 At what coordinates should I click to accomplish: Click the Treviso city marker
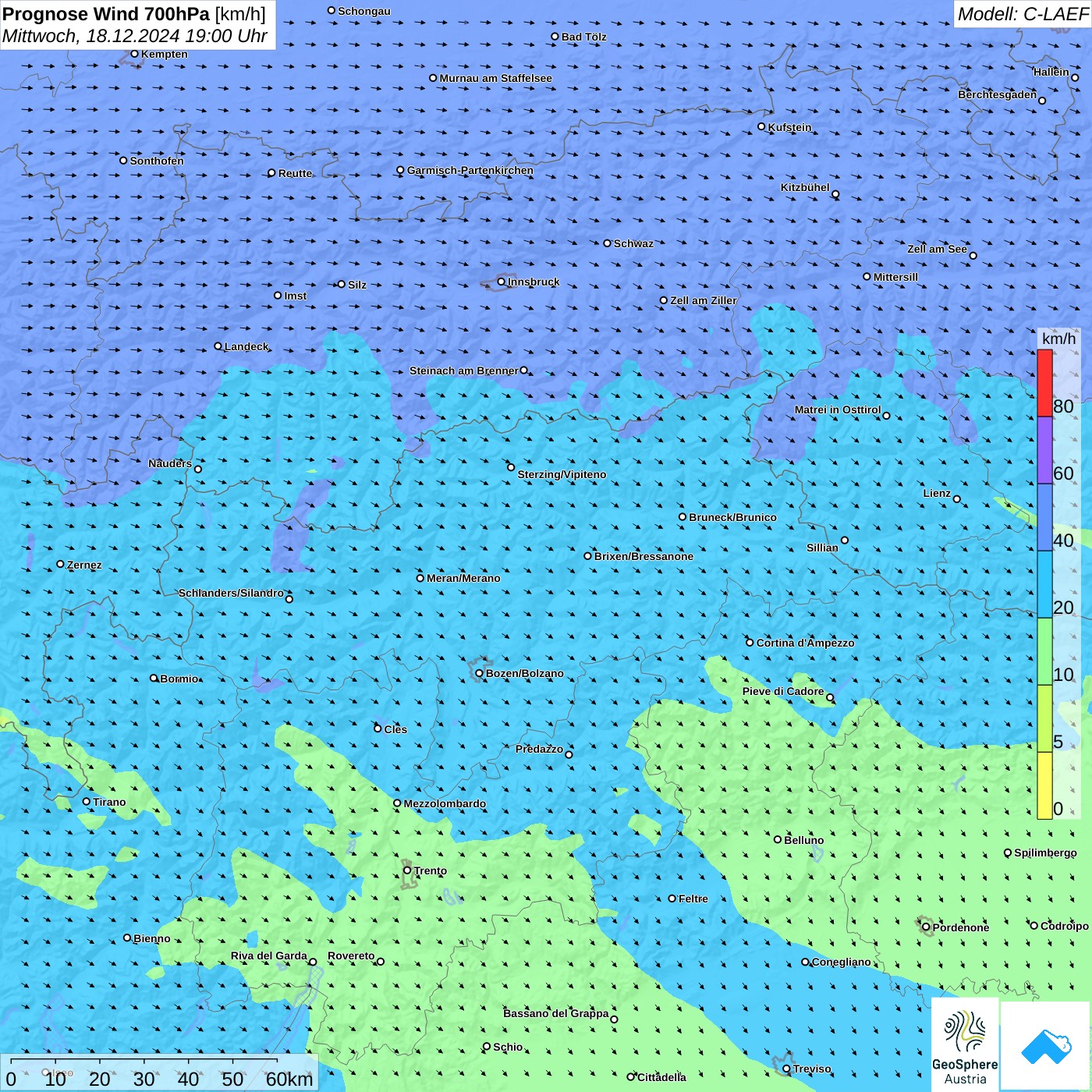coord(786,1069)
